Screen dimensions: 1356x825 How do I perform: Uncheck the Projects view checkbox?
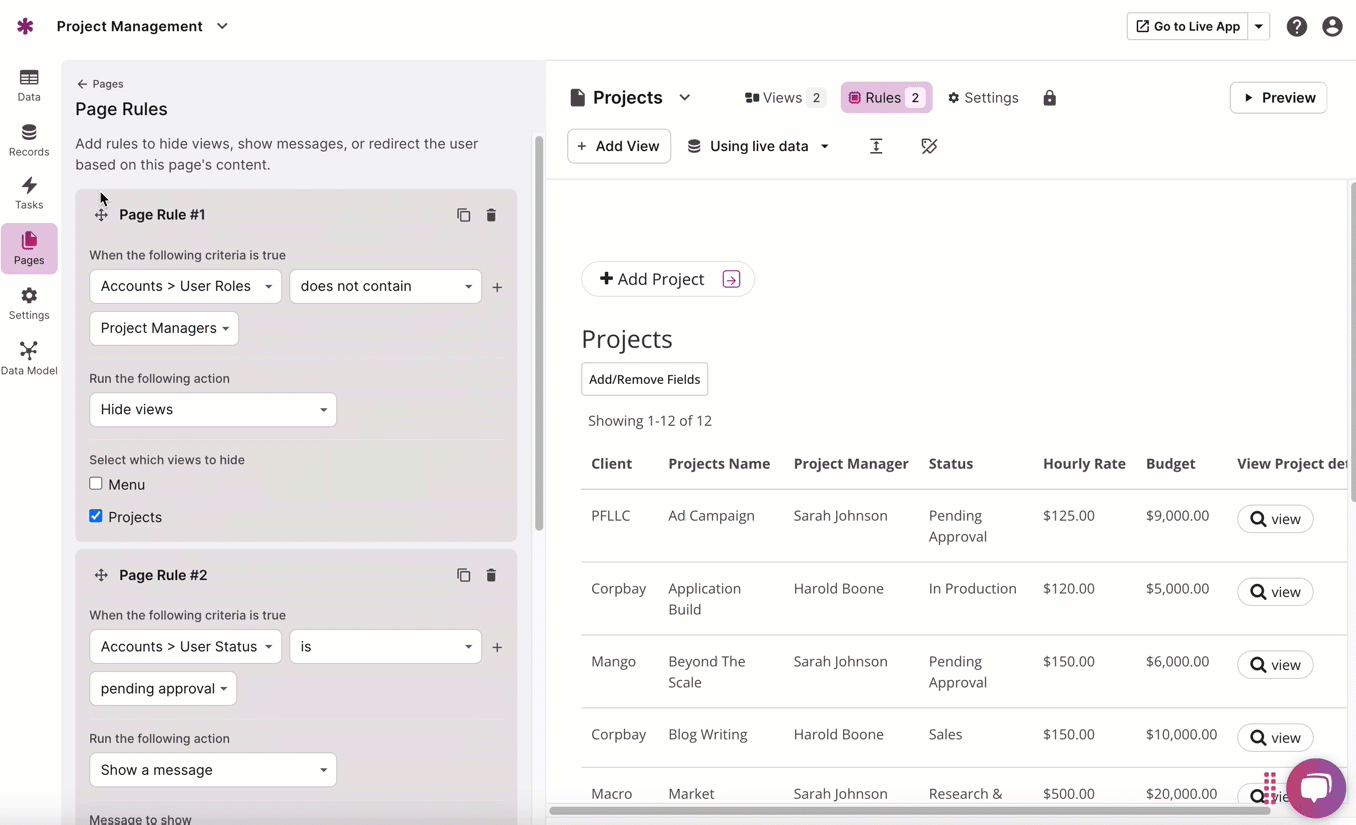[x=96, y=516]
